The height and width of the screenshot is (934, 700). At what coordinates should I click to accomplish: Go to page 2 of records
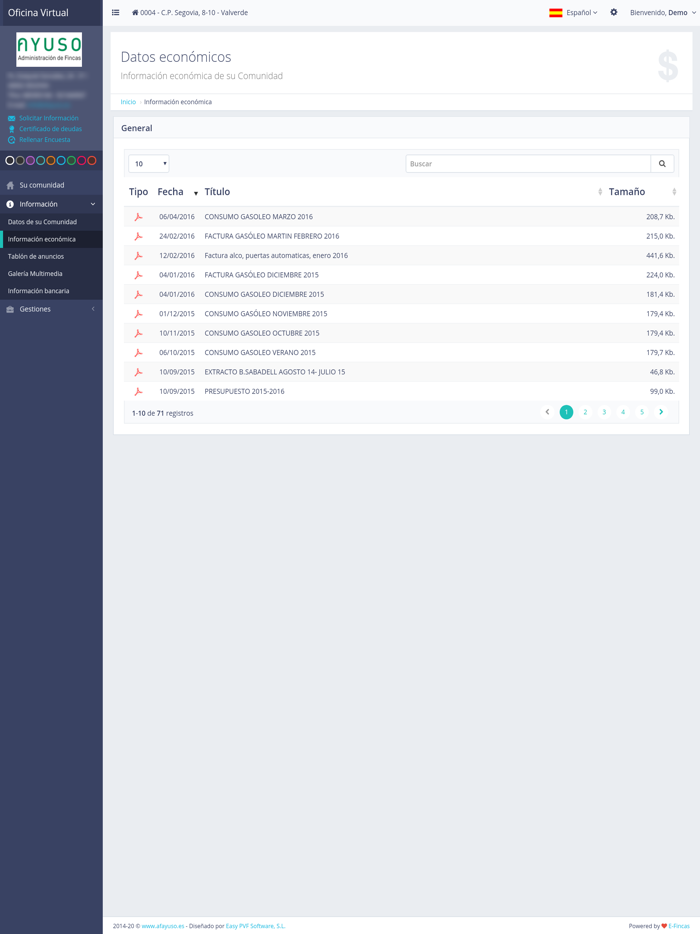click(x=585, y=412)
